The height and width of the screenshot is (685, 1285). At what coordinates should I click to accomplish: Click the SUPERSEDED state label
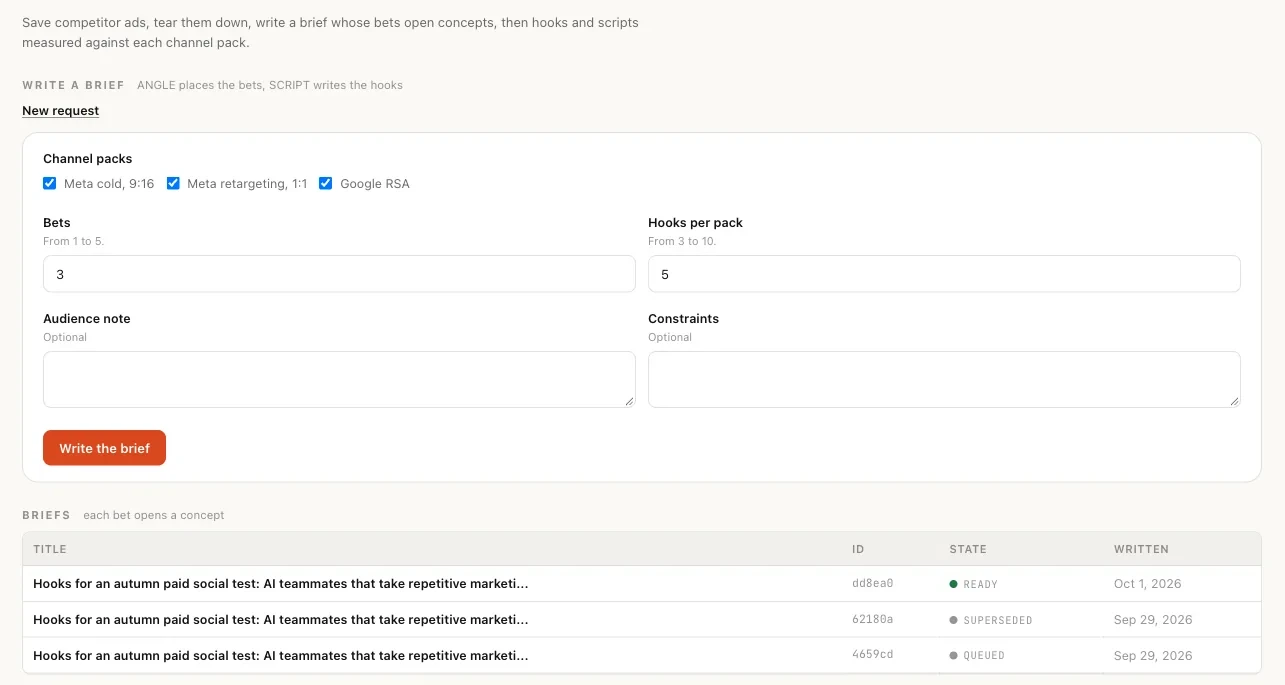[997, 620]
